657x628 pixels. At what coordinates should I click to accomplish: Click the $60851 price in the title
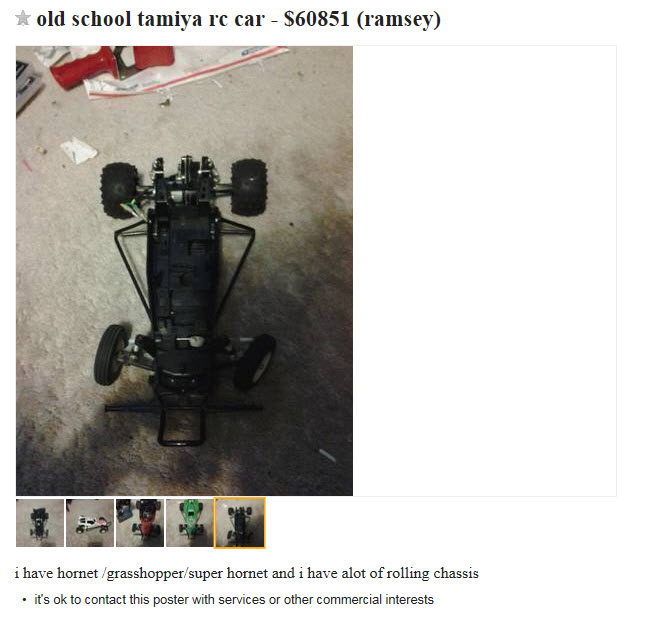click(x=316, y=18)
